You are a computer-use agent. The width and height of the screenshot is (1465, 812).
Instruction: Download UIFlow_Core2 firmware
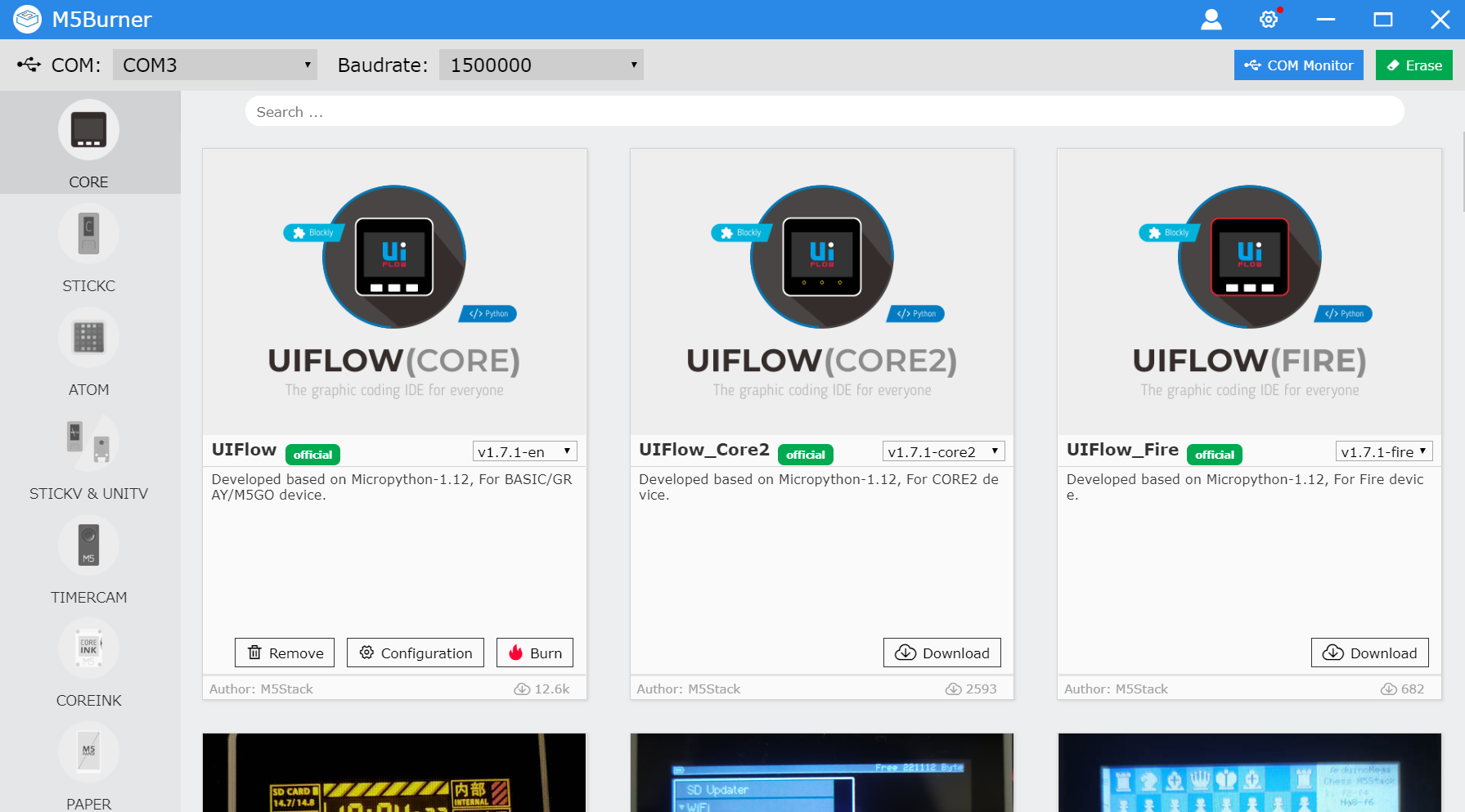click(x=942, y=653)
